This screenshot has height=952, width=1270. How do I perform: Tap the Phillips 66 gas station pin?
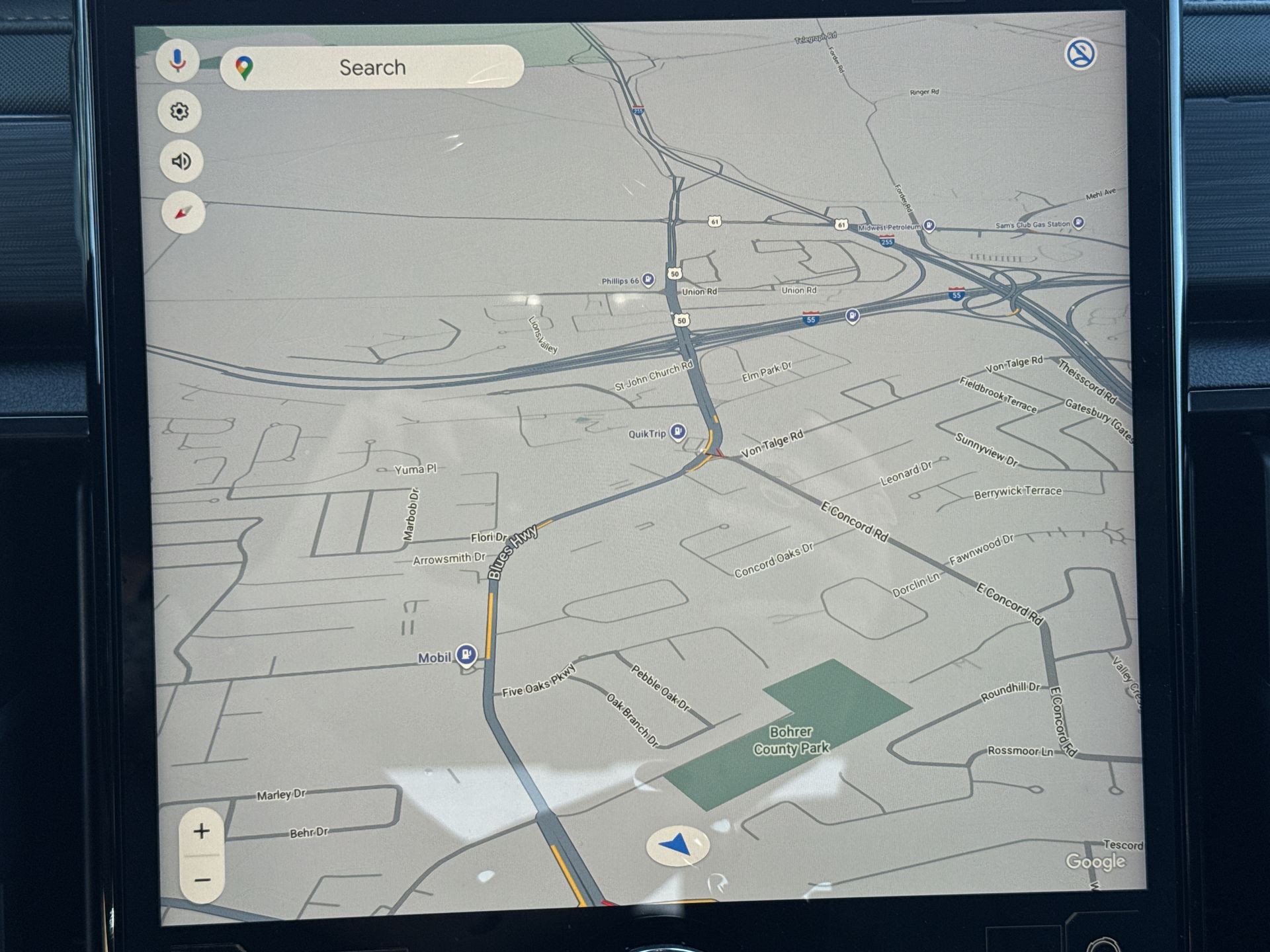[x=648, y=280]
